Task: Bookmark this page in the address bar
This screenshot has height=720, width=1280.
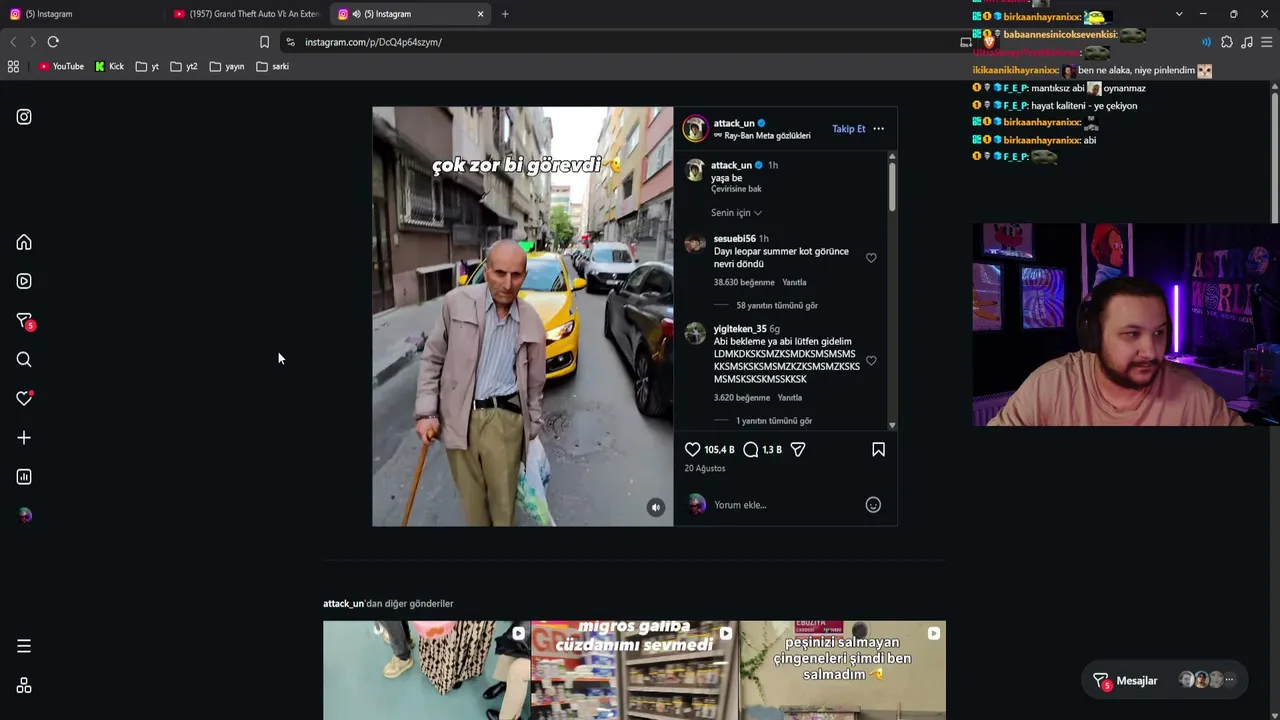Action: [x=264, y=42]
